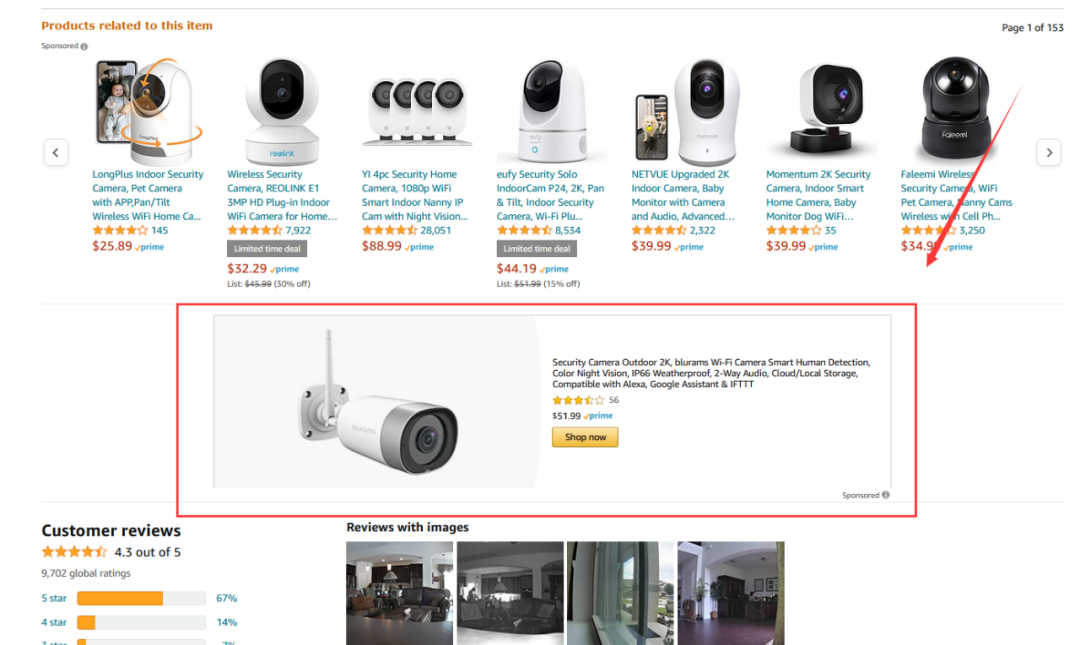Screen dimensions: 1080x645
Task: View the REOLINK E1 camera product image
Action: coord(282,110)
